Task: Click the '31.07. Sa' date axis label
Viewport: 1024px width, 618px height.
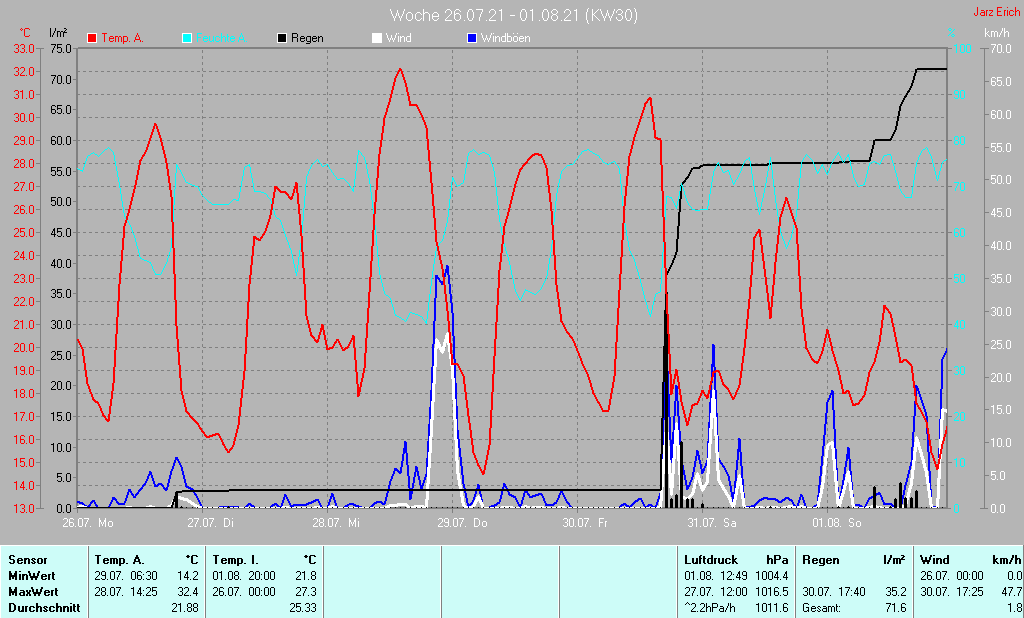Action: [711, 523]
